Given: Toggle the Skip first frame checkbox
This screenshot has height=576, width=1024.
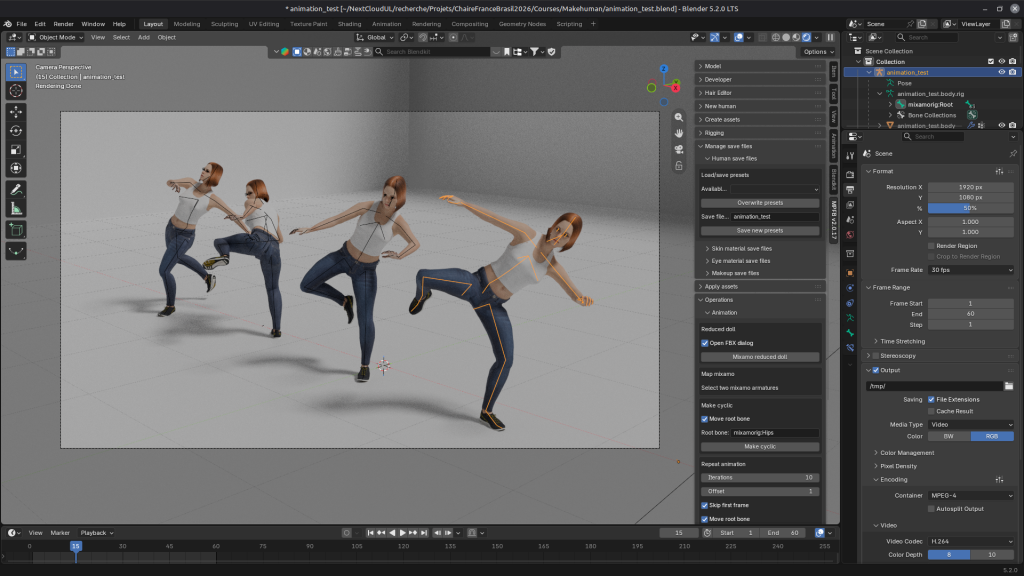Looking at the screenshot, I should tap(705, 505).
